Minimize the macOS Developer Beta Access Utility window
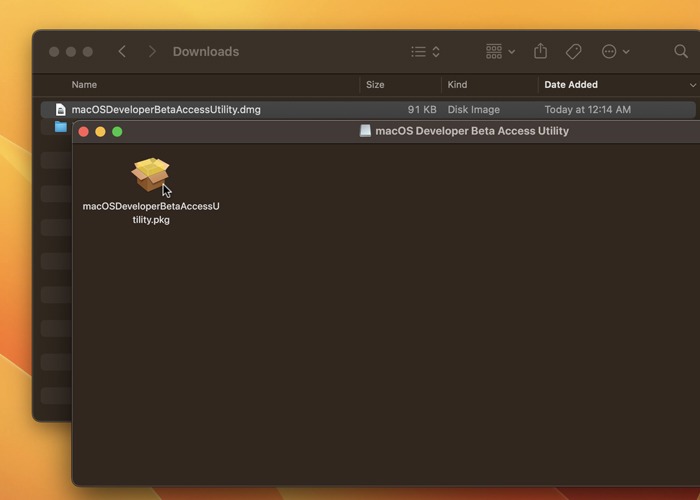Image resolution: width=700 pixels, height=500 pixels. [x=100, y=132]
